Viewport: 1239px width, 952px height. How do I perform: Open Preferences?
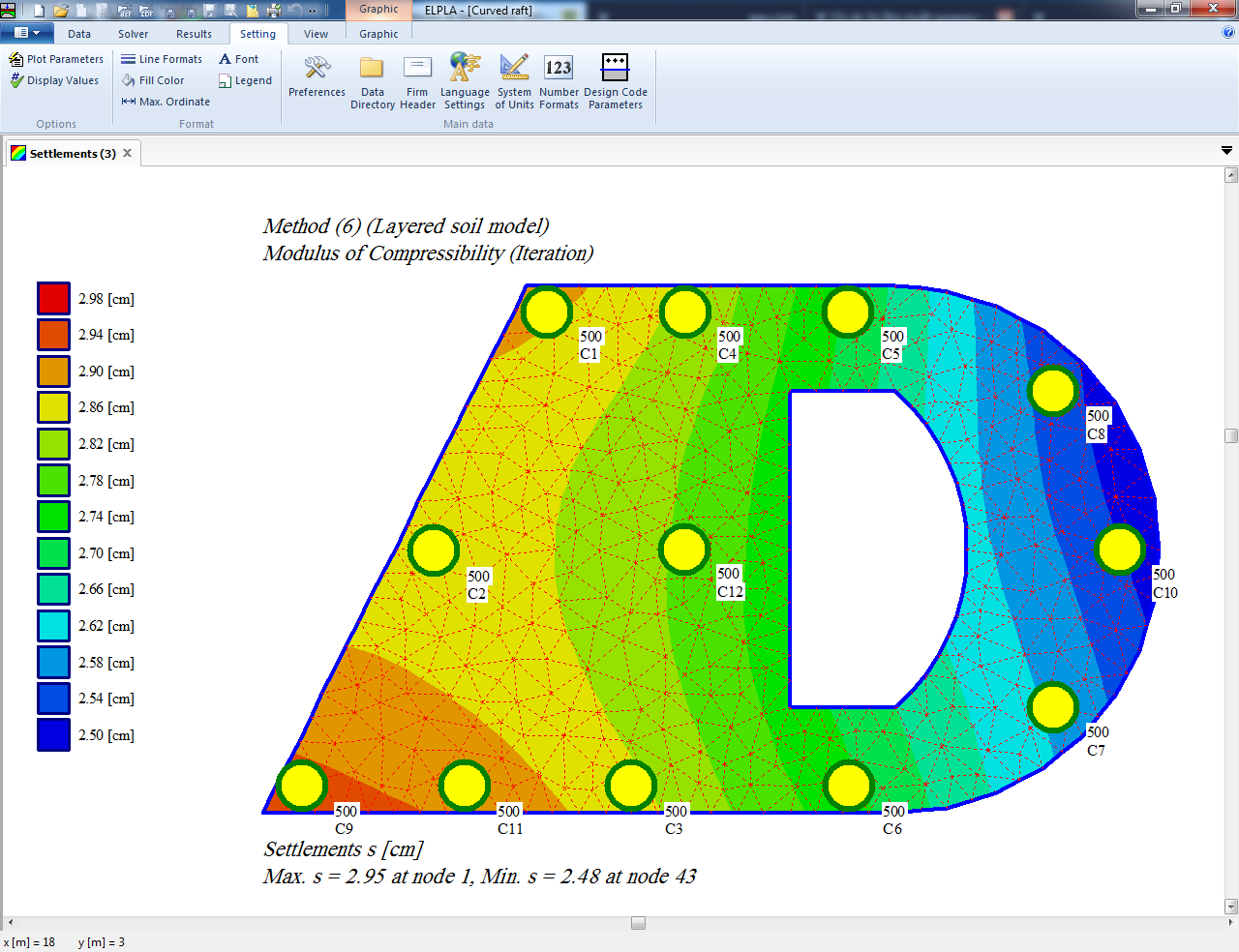(x=317, y=77)
